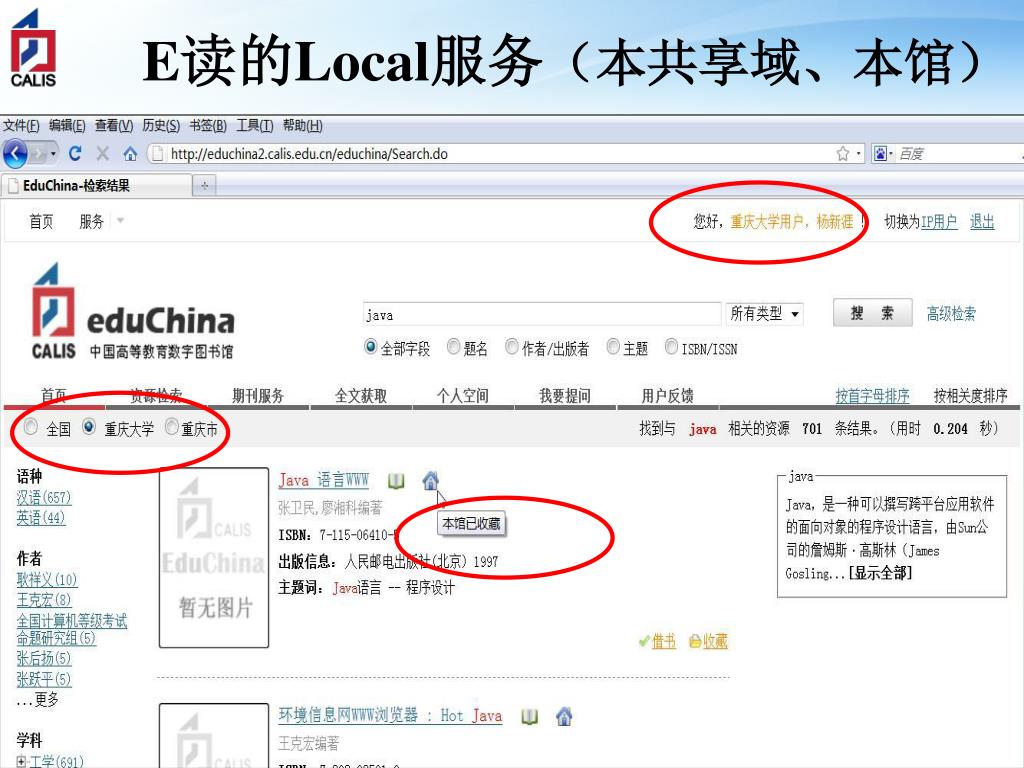Expand more authors via …更多
1024x768 pixels.
tap(37, 700)
